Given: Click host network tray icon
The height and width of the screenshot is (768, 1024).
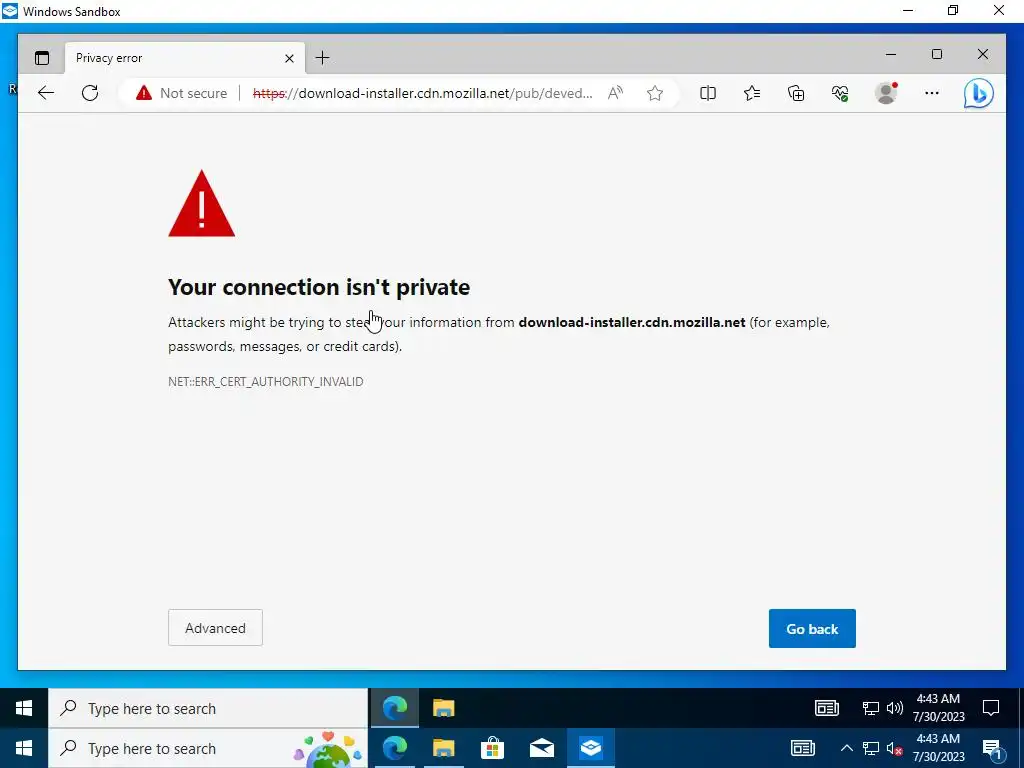Looking at the screenshot, I should tap(871, 748).
